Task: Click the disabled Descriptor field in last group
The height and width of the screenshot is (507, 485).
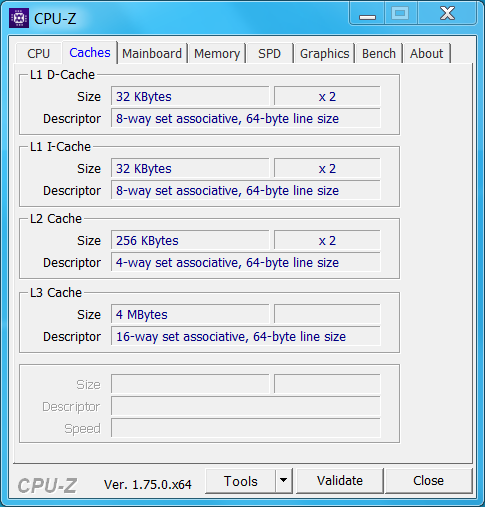Action: [x=246, y=406]
